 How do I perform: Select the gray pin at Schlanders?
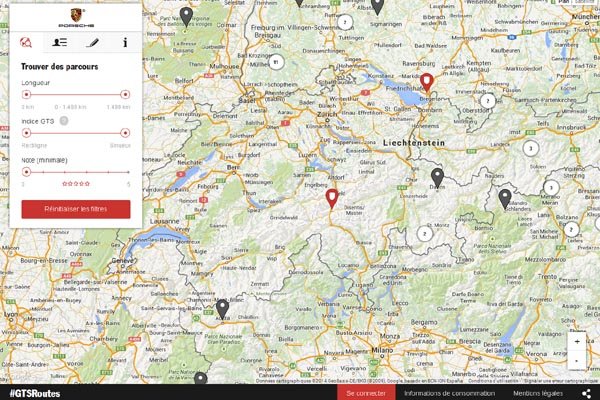(505, 198)
